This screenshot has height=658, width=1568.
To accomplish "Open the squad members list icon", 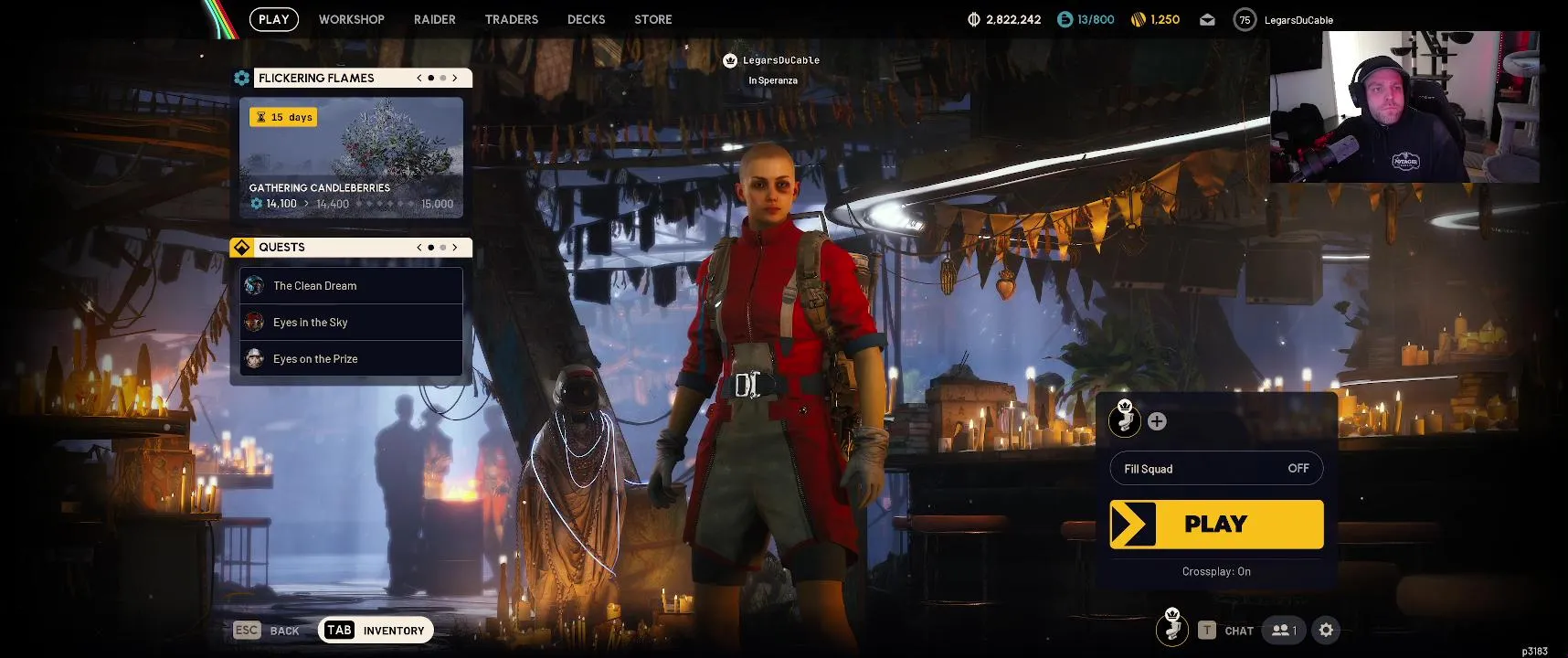I will click(1284, 630).
